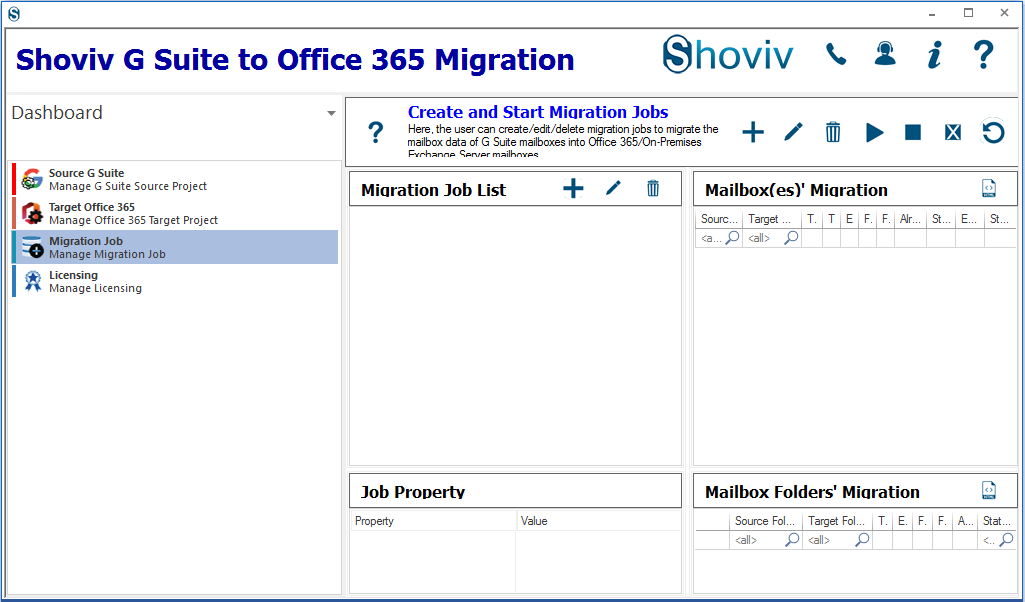Click the Job Property panel title

(x=412, y=492)
